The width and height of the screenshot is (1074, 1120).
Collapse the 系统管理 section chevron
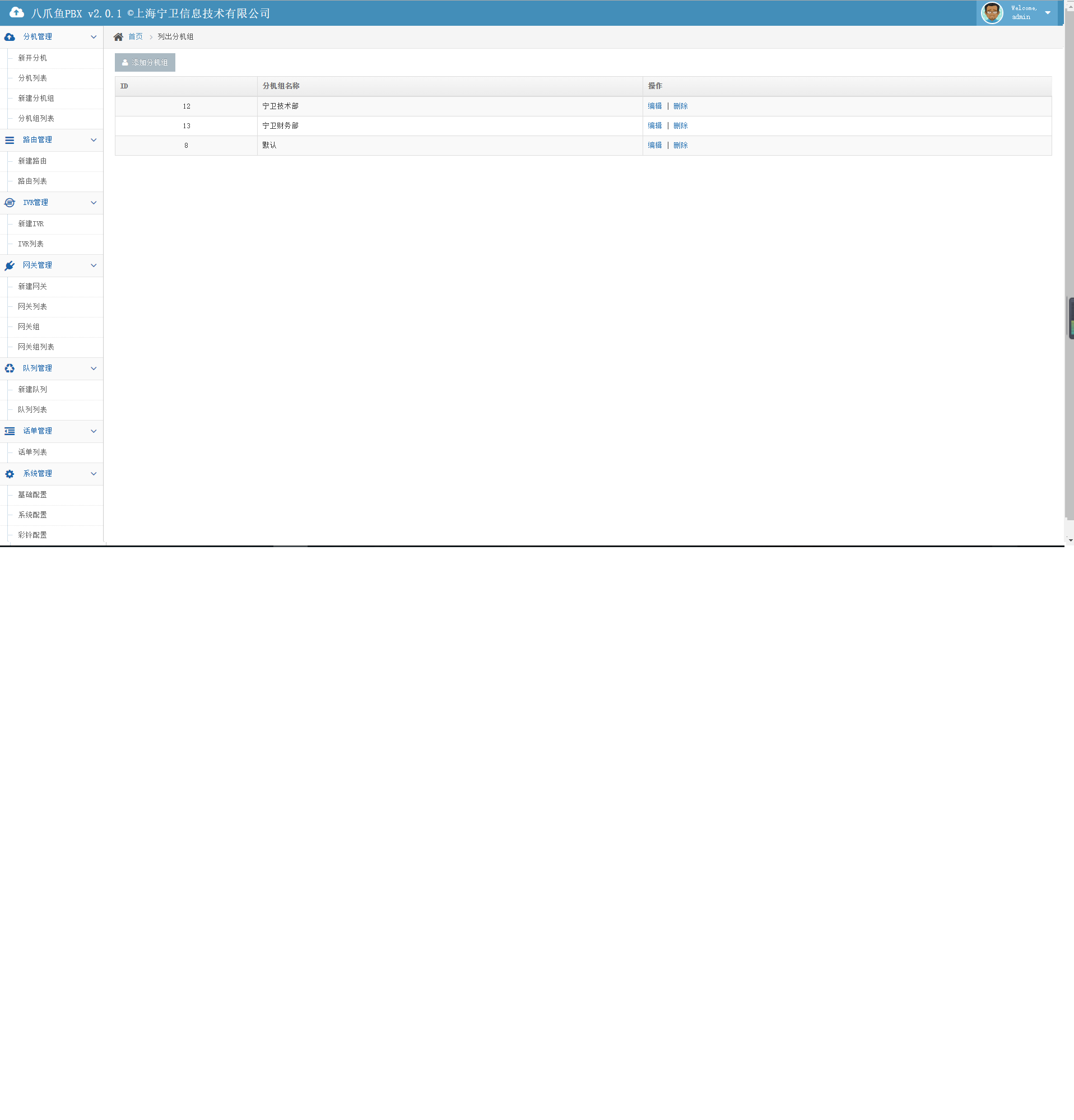click(x=94, y=474)
